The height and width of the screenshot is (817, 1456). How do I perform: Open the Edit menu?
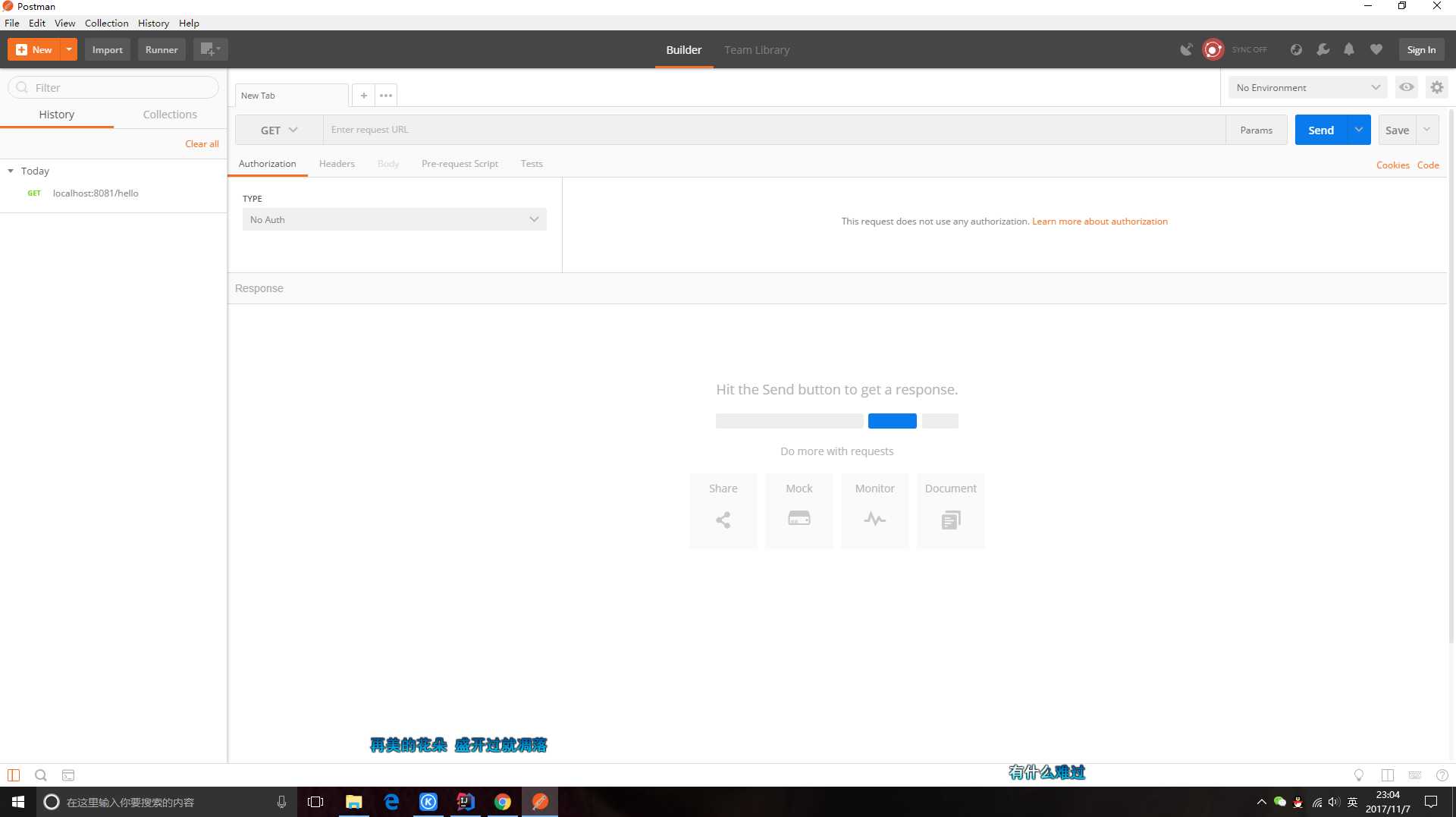tap(37, 24)
